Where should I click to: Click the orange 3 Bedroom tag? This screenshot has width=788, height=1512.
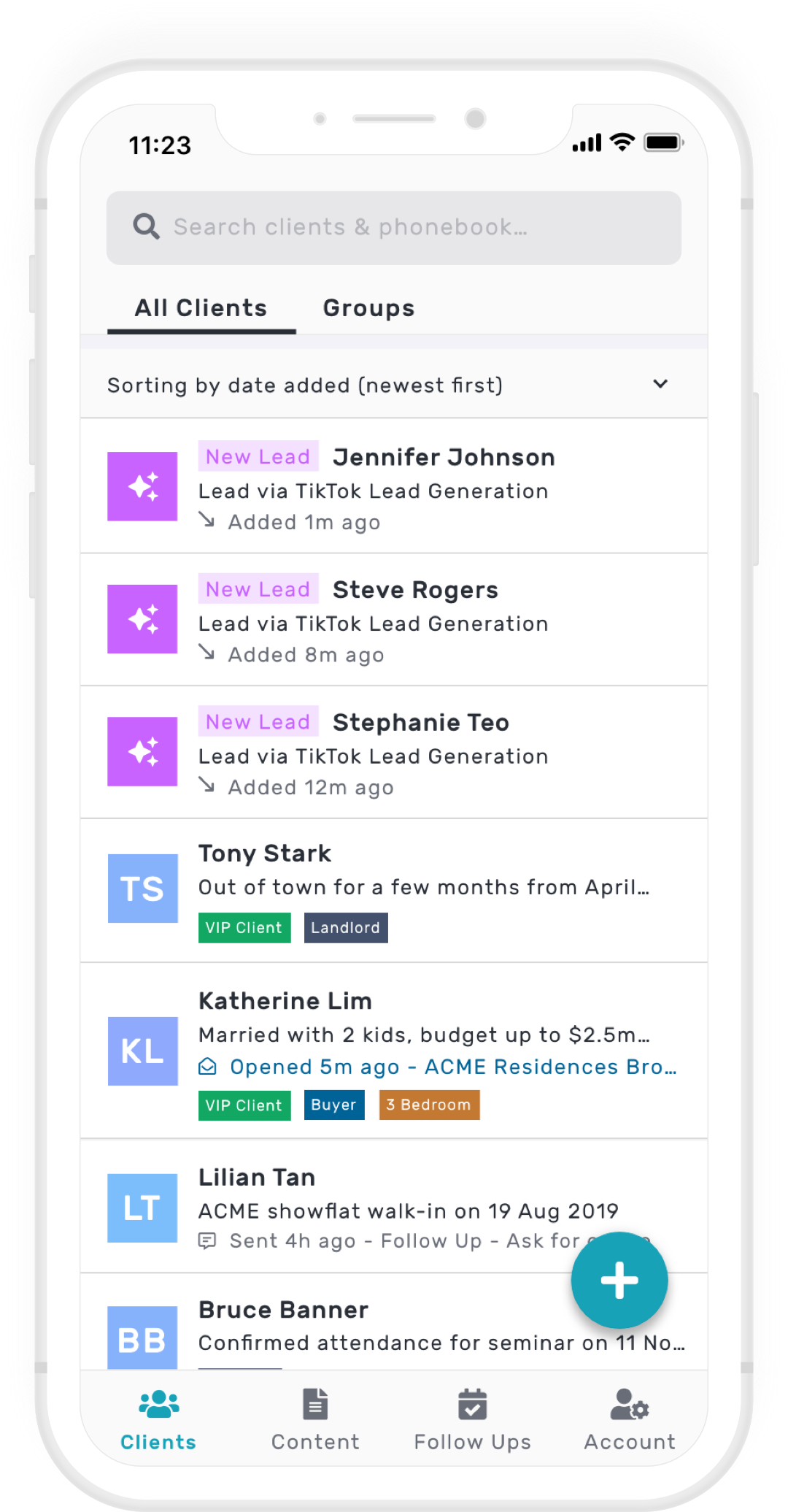pyautogui.click(x=429, y=1105)
